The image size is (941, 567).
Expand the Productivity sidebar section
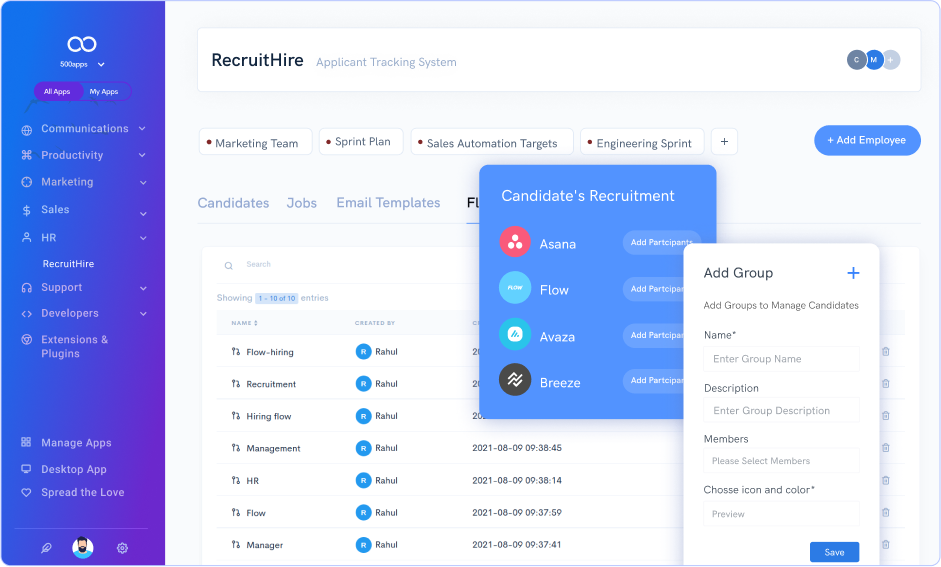coord(142,156)
